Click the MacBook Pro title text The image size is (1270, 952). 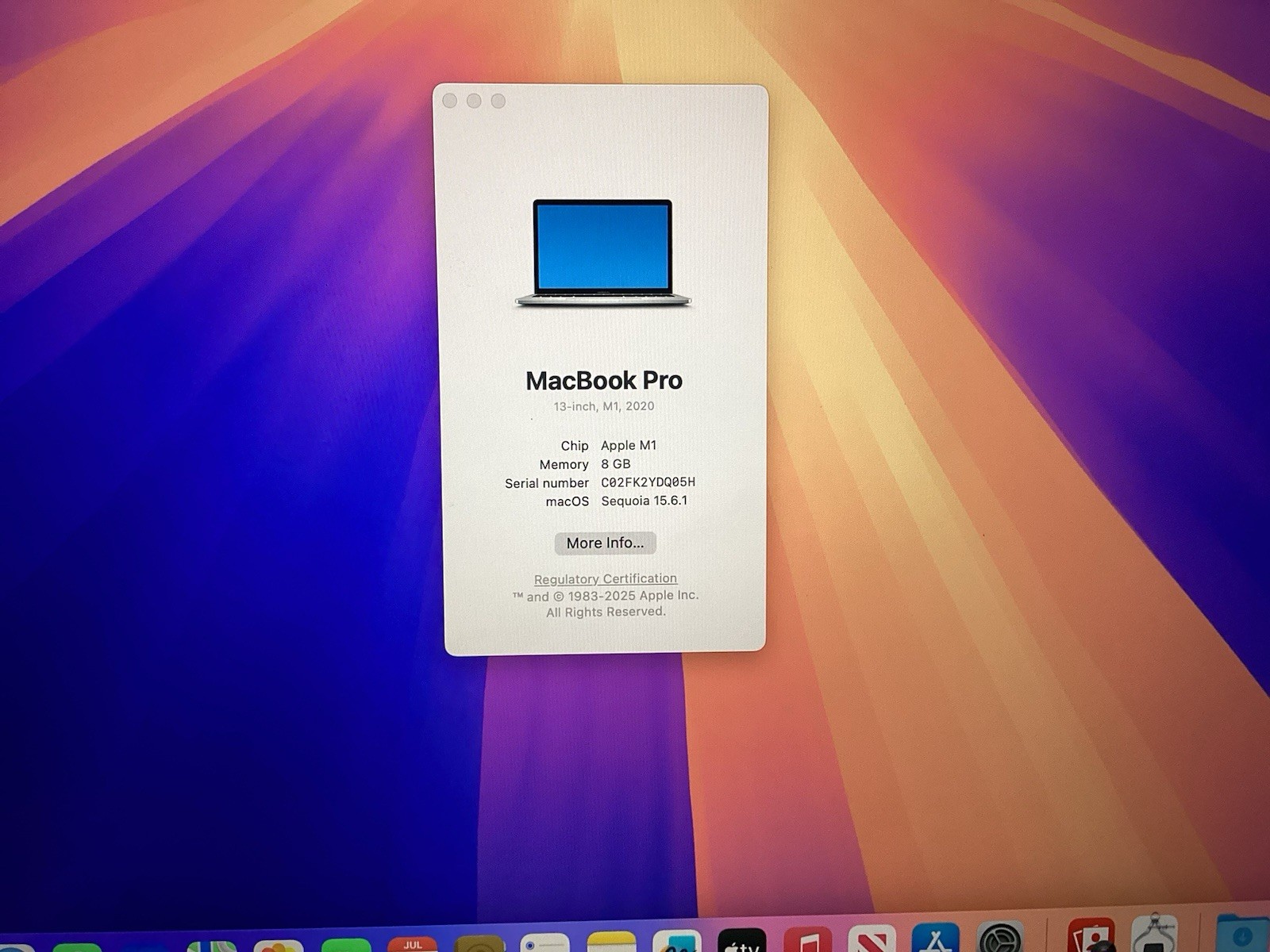tap(604, 381)
